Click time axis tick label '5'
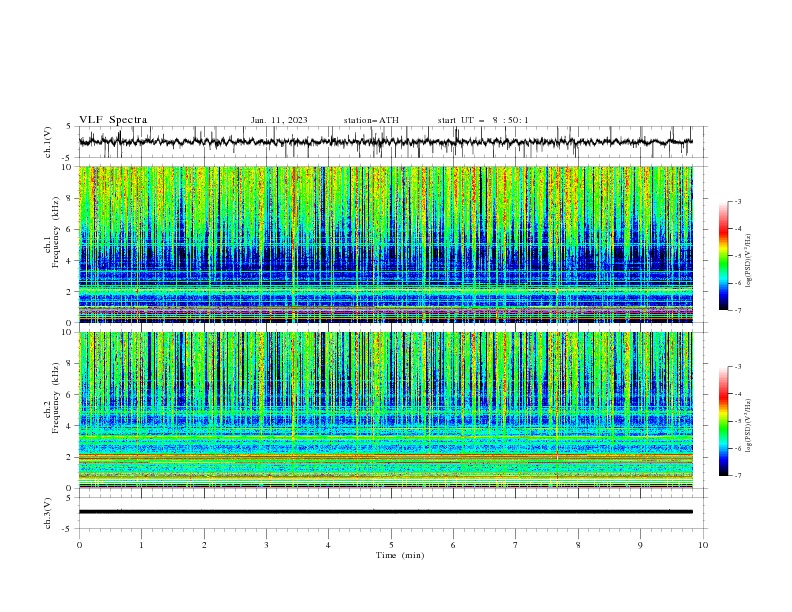This screenshot has width=792, height=612. 391,545
